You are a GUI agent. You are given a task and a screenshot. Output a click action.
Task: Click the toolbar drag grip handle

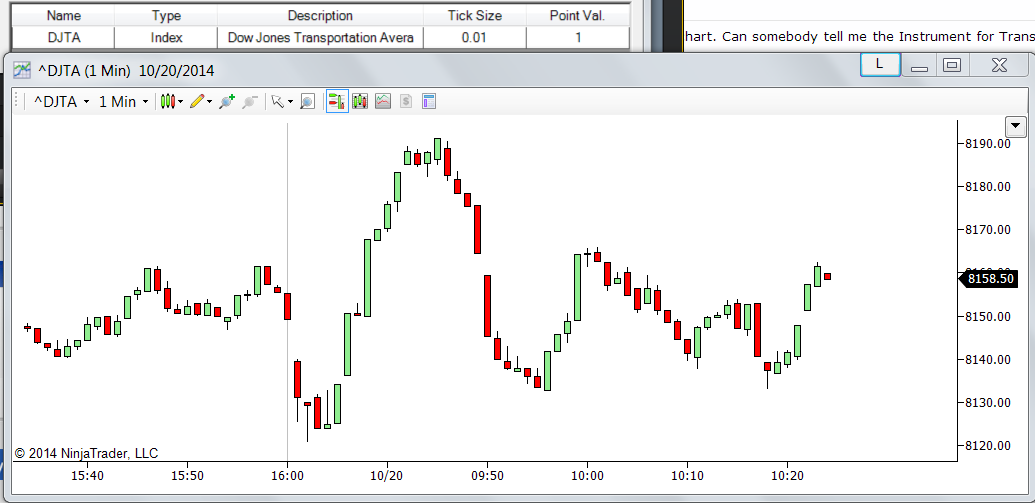(18, 102)
